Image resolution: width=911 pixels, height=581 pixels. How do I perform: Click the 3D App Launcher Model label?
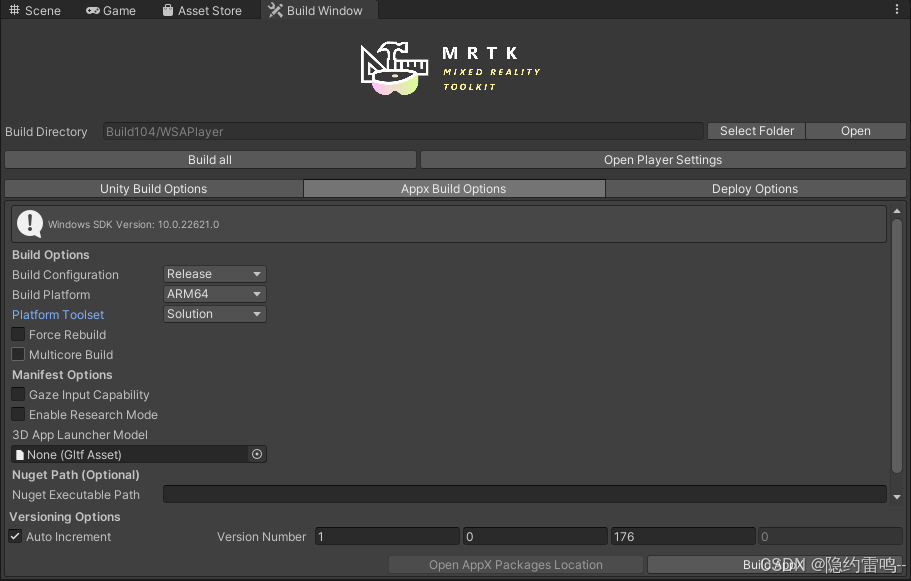click(x=80, y=435)
